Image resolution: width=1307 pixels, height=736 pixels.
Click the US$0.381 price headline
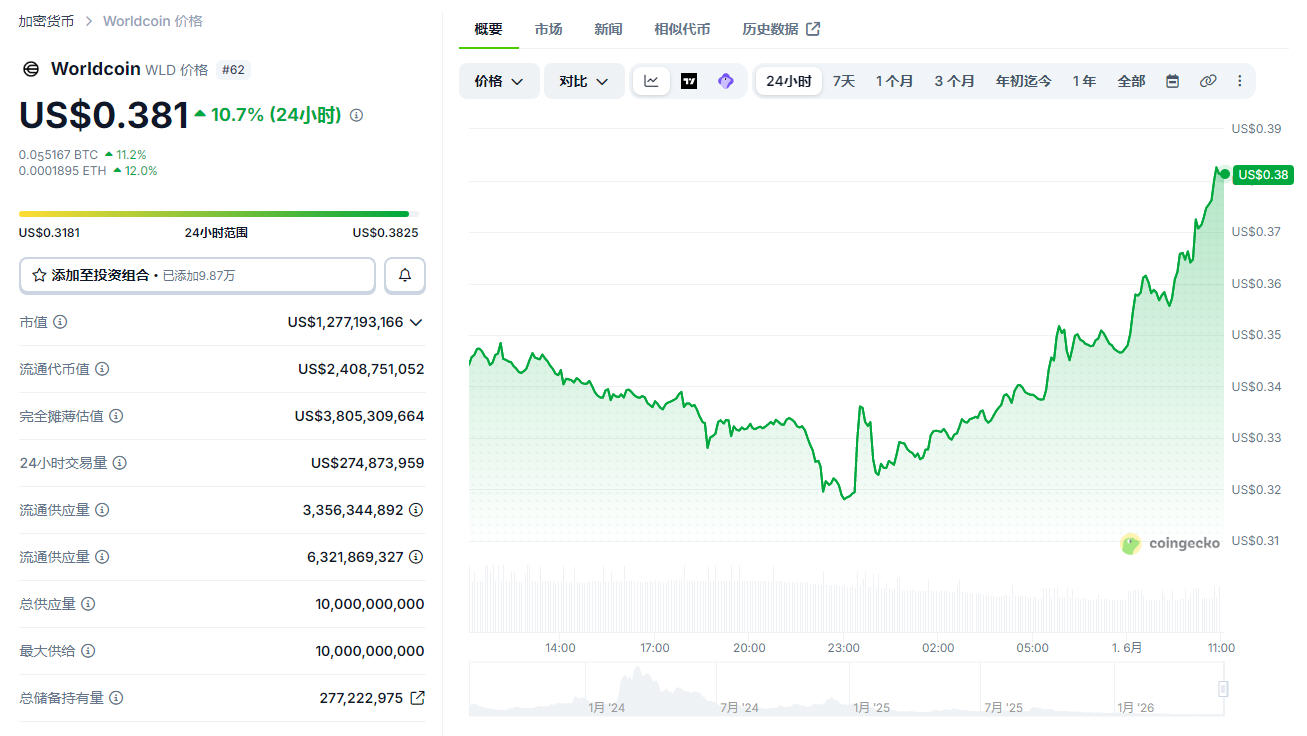click(x=104, y=116)
